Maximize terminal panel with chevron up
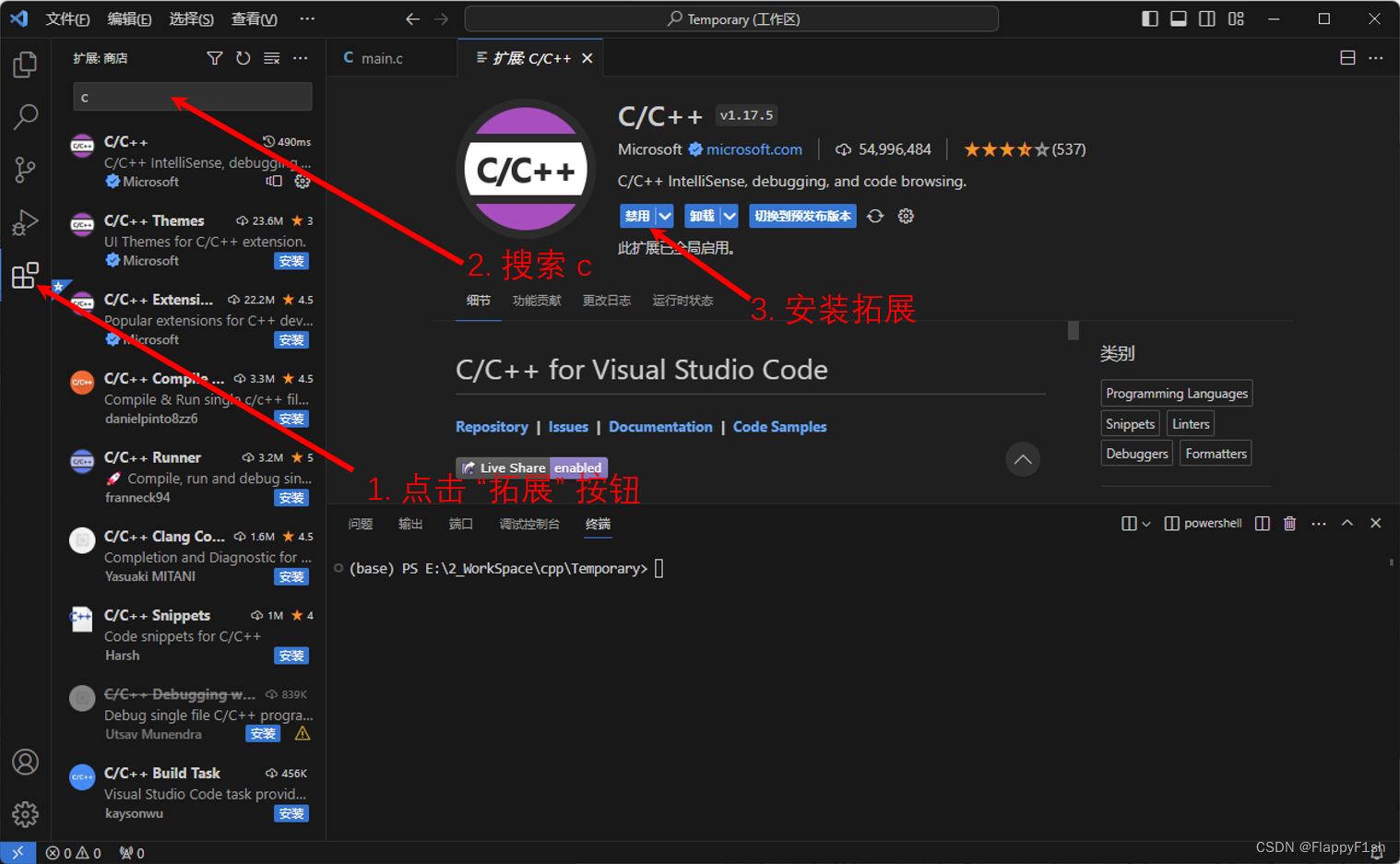The height and width of the screenshot is (864, 1400). pos(1347,523)
